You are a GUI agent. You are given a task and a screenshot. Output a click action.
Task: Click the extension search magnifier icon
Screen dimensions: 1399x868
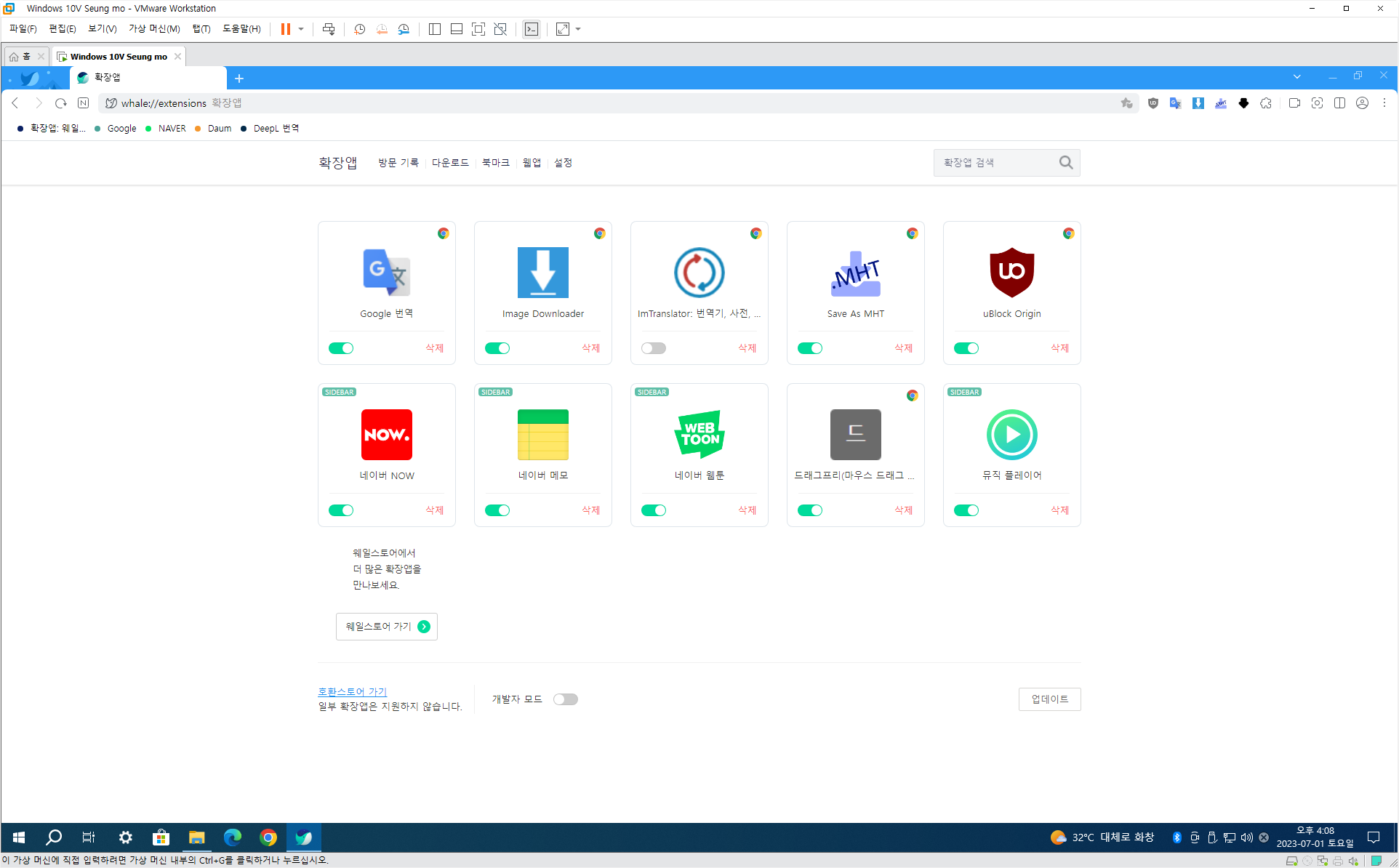(x=1065, y=163)
